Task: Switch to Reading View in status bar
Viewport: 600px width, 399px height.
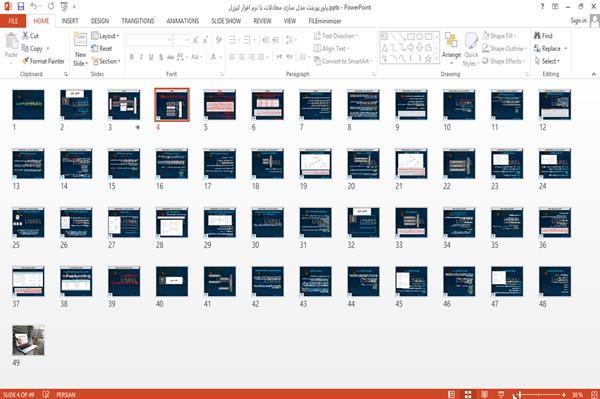Action: (484, 394)
